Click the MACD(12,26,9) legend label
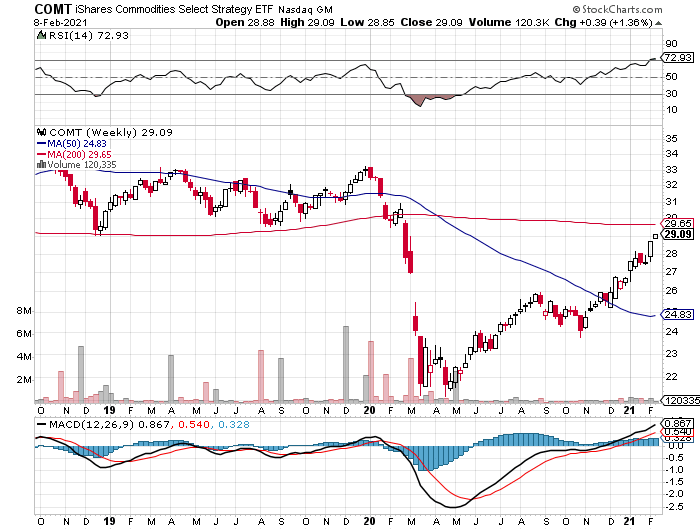The width and height of the screenshot is (700, 530). click(92, 424)
